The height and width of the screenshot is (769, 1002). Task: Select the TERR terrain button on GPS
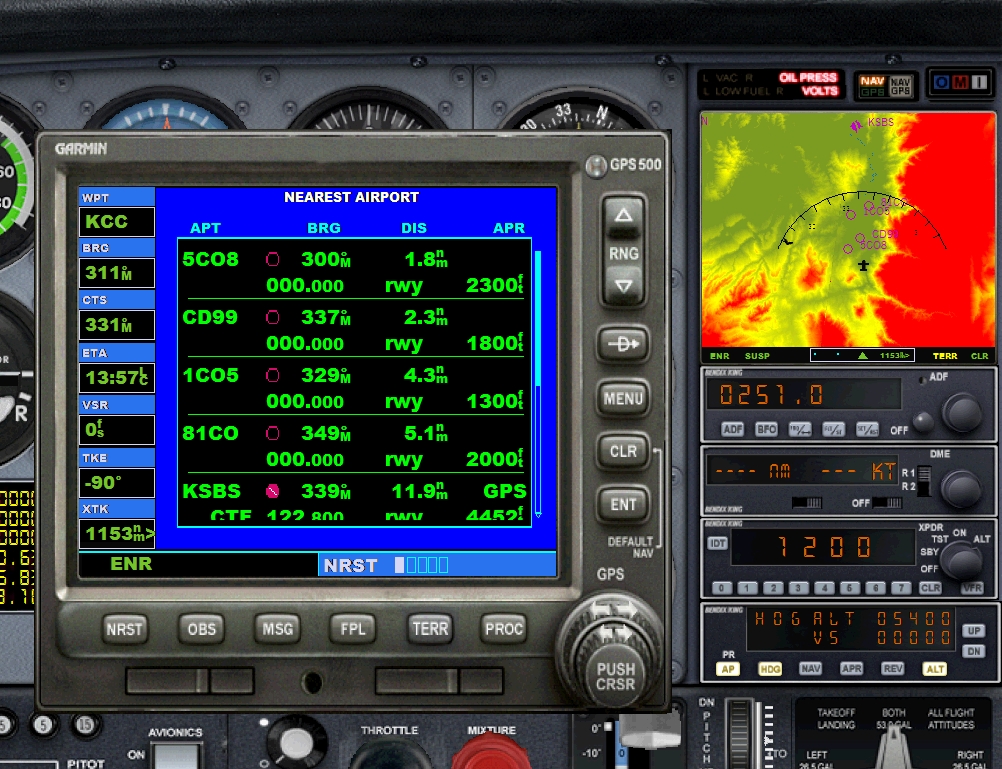(x=430, y=630)
